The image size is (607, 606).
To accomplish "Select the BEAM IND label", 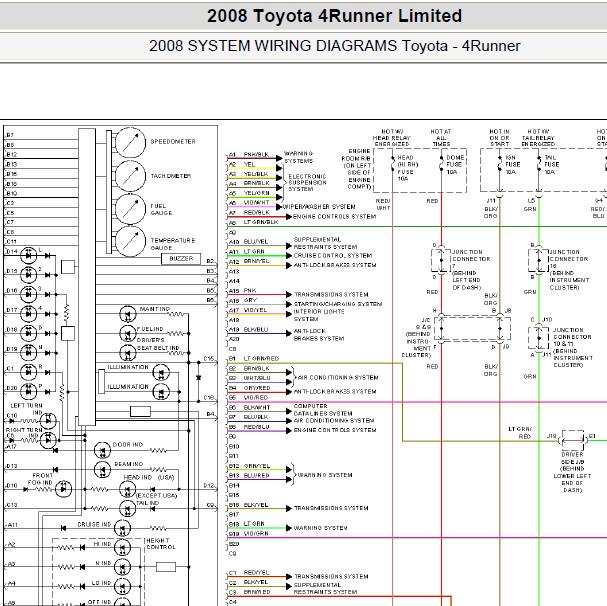I will (x=129, y=464).
